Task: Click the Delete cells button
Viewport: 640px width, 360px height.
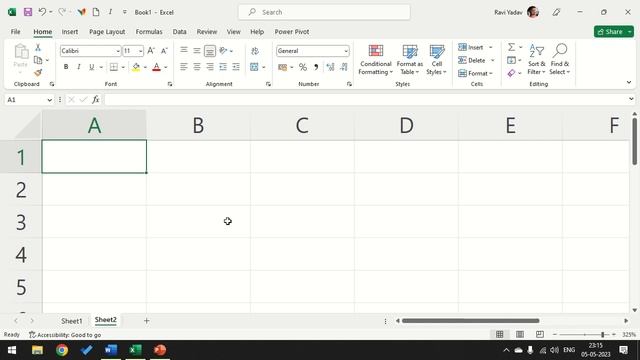Action: (472, 60)
